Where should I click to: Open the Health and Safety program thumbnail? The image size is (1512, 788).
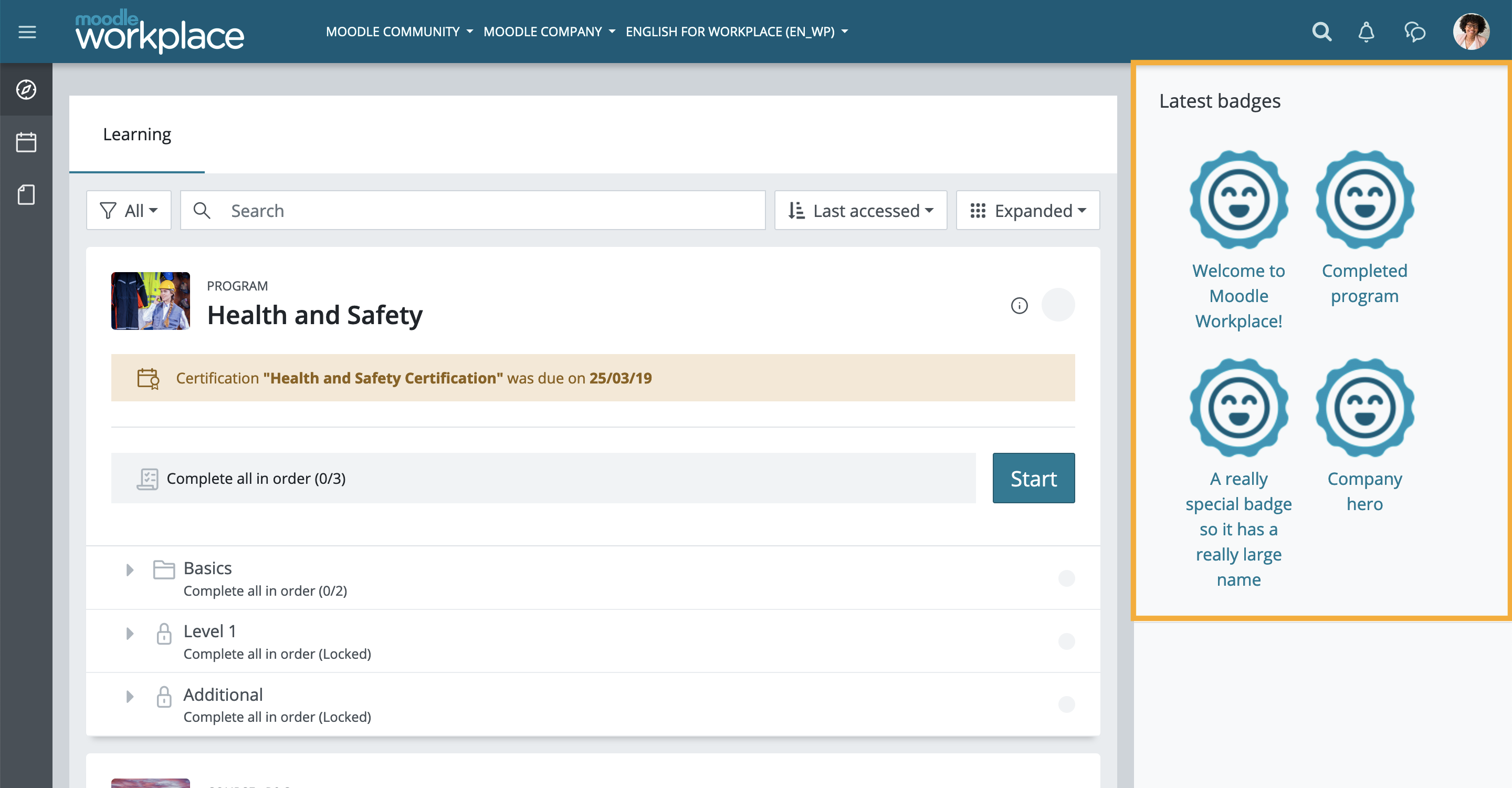coord(151,300)
